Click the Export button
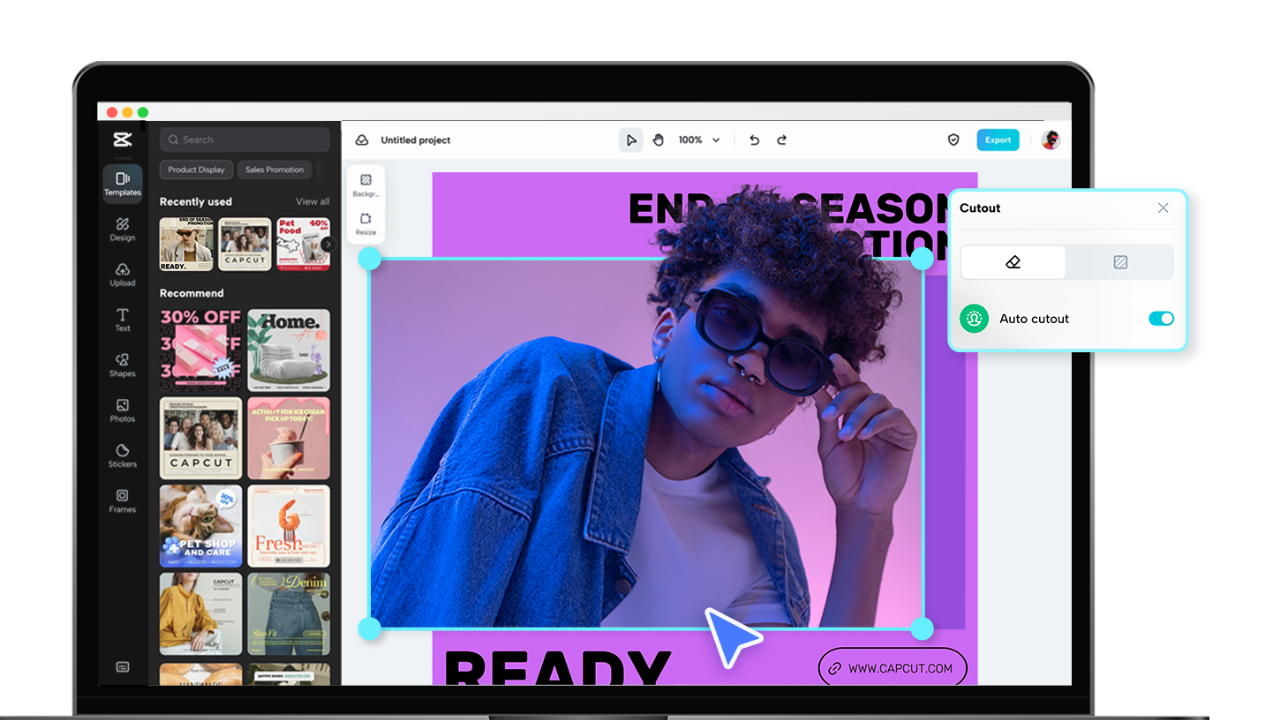Image resolution: width=1280 pixels, height=720 pixels. (997, 140)
